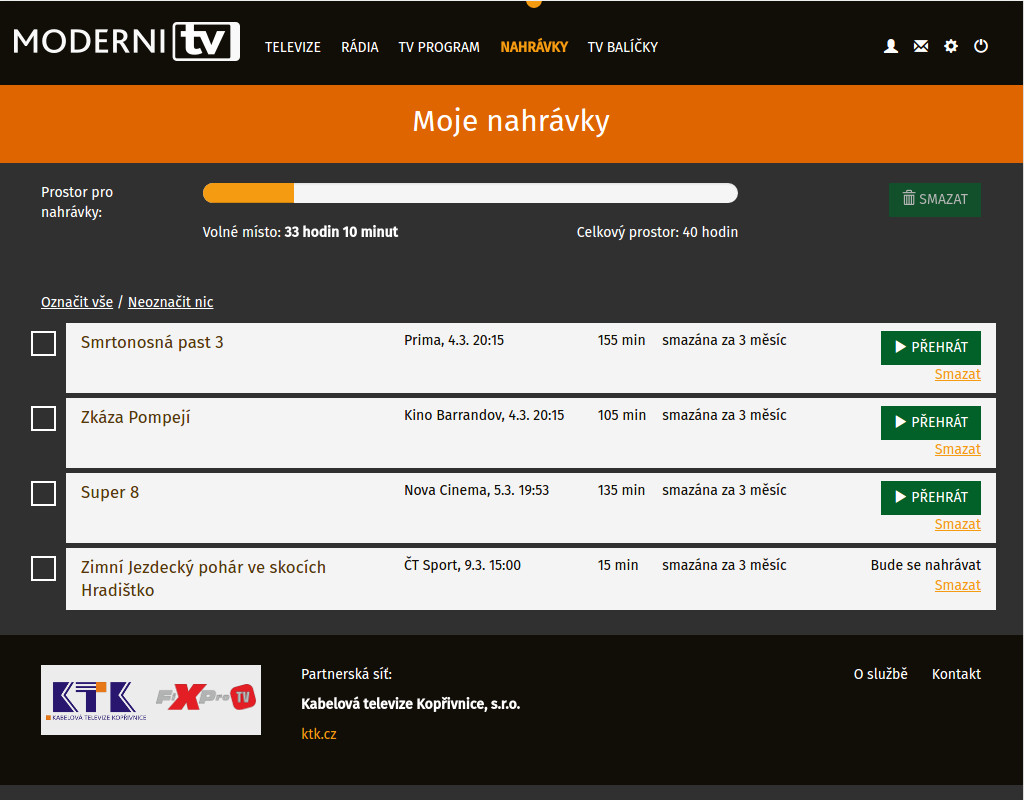
Task: Click the orange tab handle at top
Action: click(x=534, y=3)
